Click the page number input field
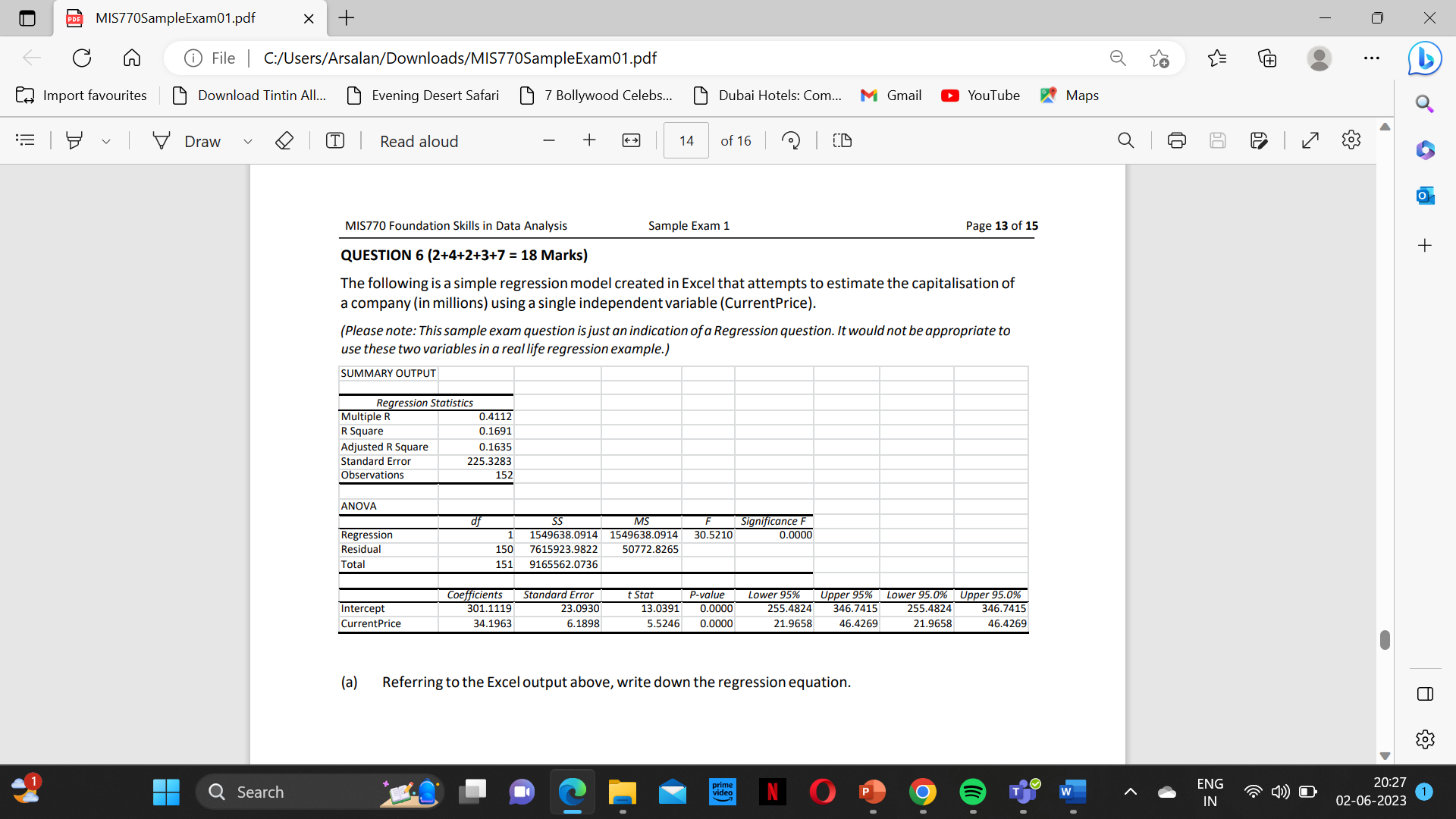The width and height of the screenshot is (1456, 819). [x=685, y=140]
